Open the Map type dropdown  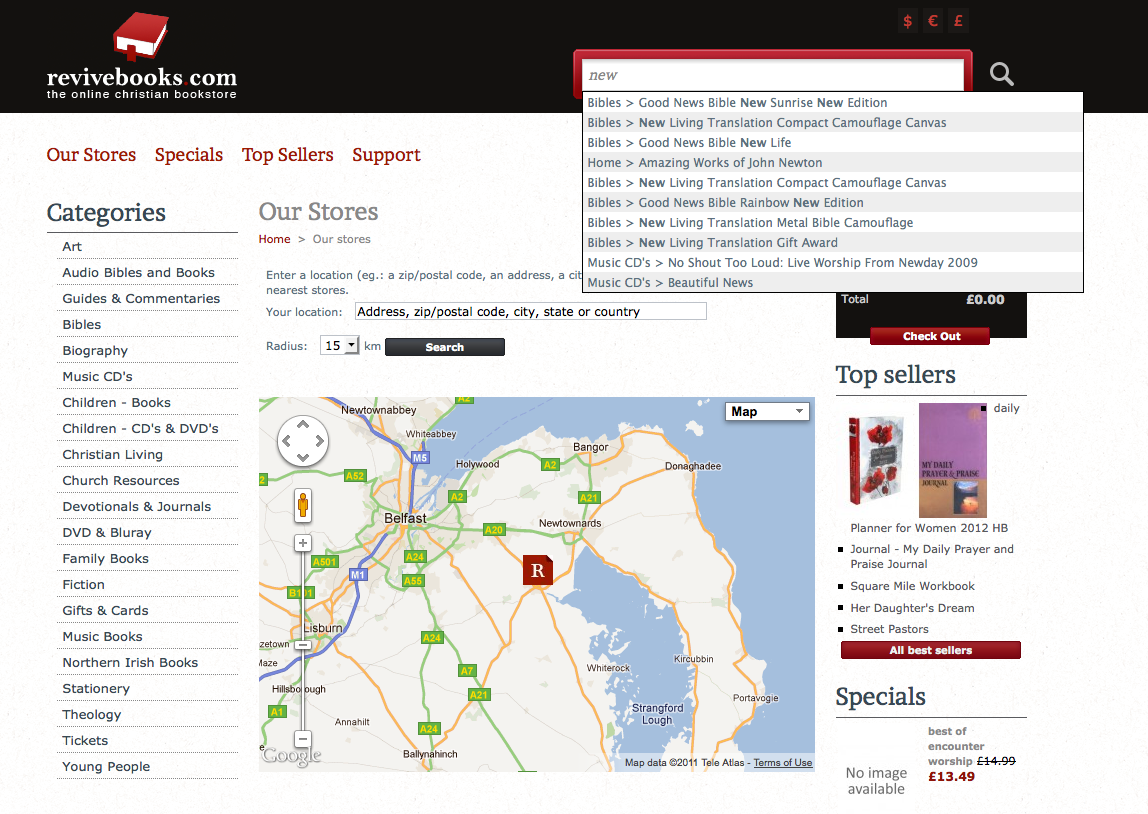[x=767, y=412]
